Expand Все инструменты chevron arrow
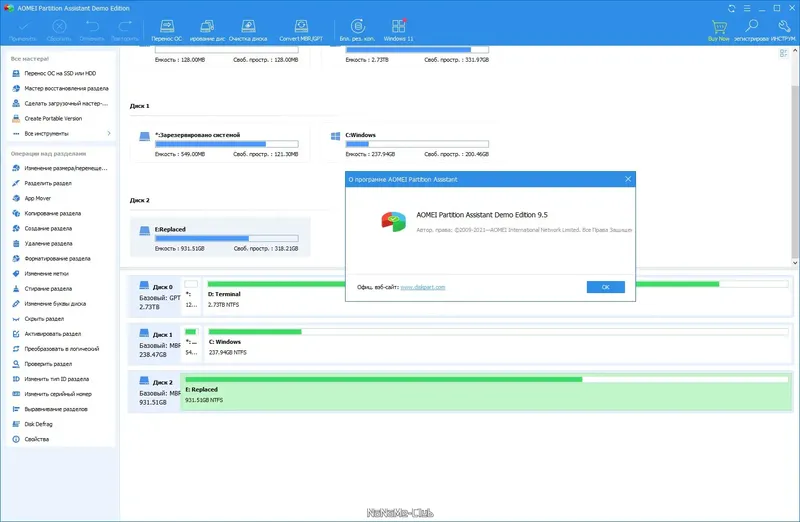 click(x=109, y=133)
